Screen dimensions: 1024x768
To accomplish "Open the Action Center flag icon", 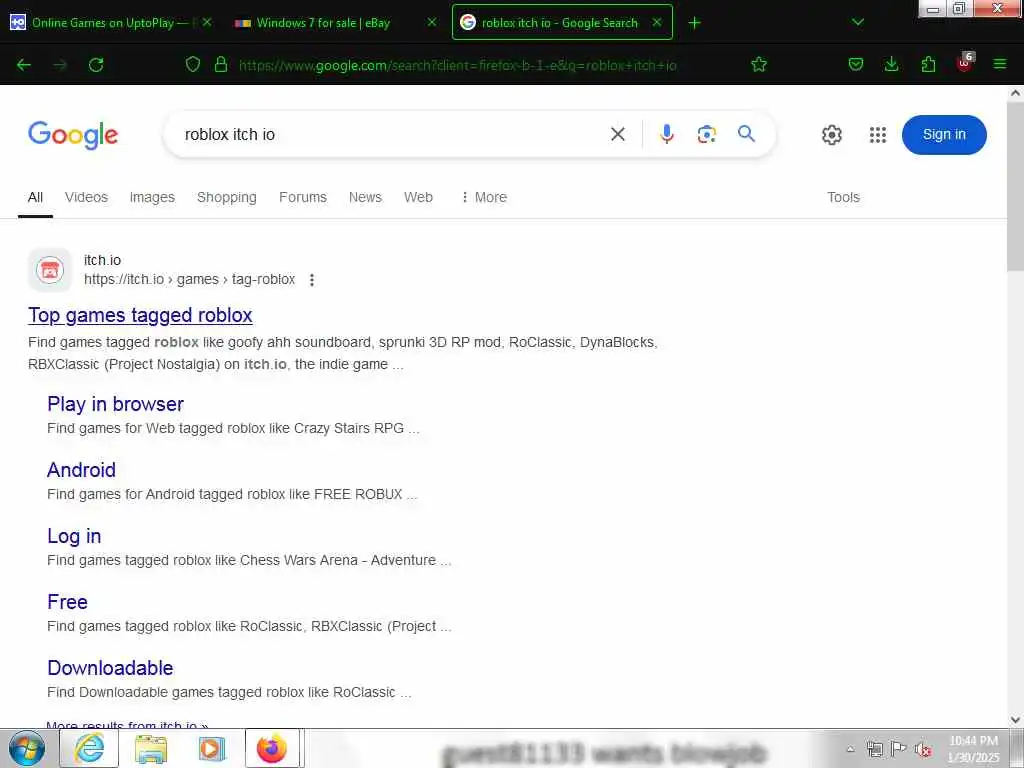I will tap(899, 749).
